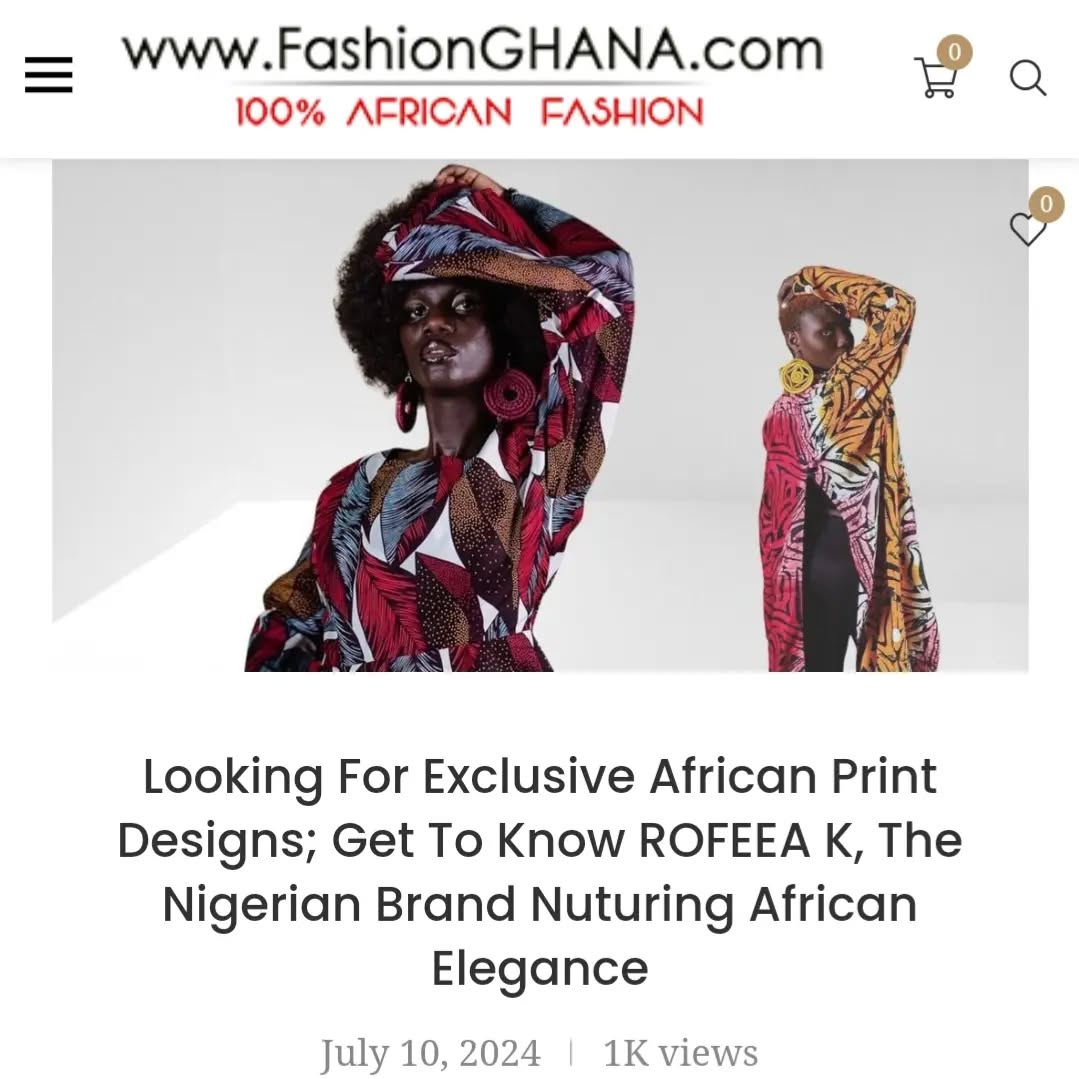Click the Nigerian Brand Nuturing African line
The image size is (1079, 1079).
[540, 904]
